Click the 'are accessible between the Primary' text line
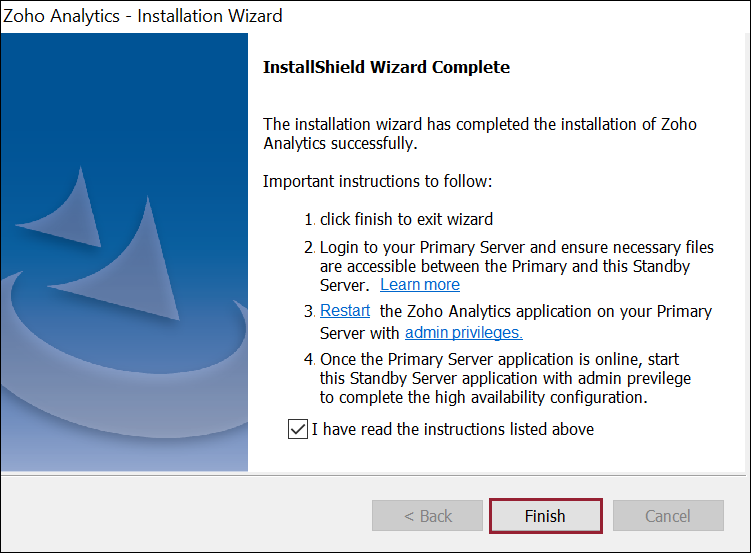Image resolution: width=751 pixels, height=553 pixels. pyautogui.click(x=518, y=267)
